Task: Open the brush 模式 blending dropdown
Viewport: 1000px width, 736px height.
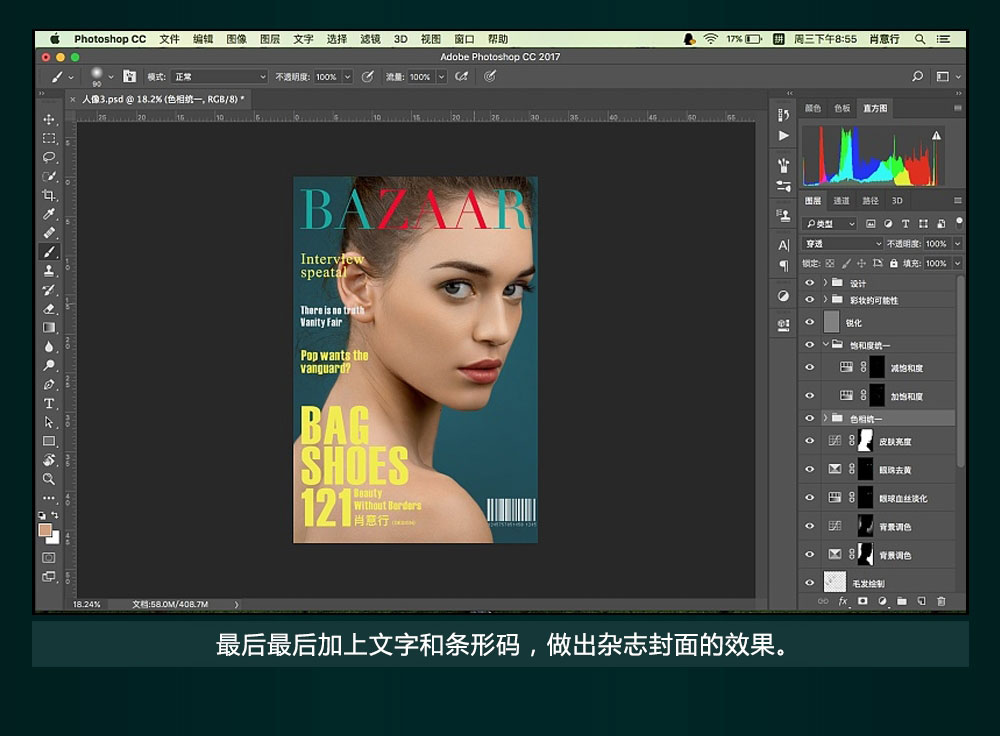Action: (219, 77)
